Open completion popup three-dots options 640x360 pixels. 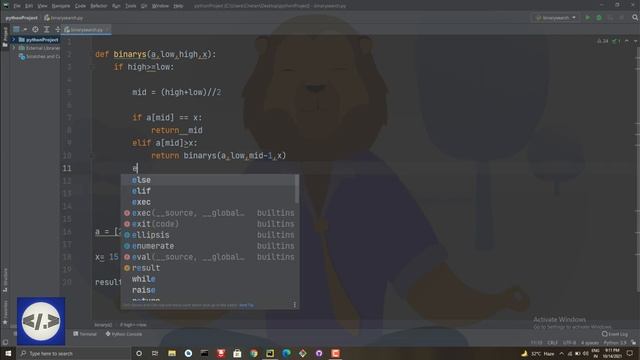[294, 305]
